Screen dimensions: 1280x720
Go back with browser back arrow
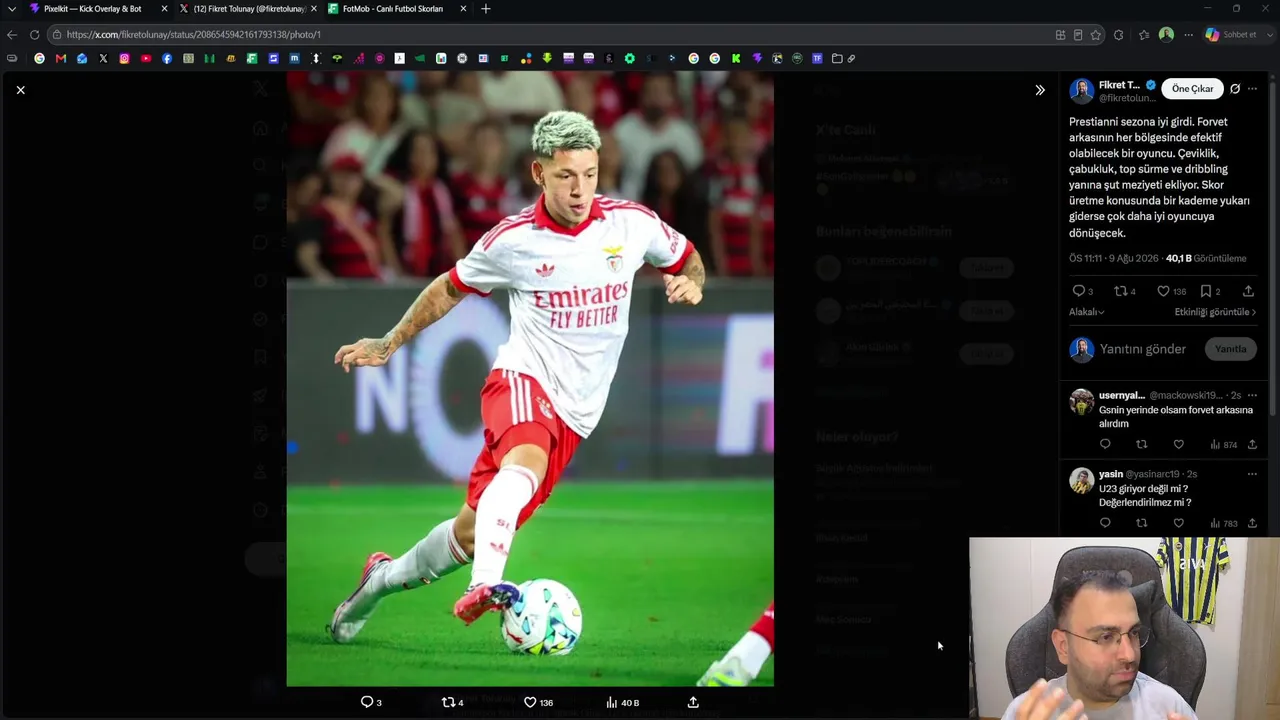12,34
